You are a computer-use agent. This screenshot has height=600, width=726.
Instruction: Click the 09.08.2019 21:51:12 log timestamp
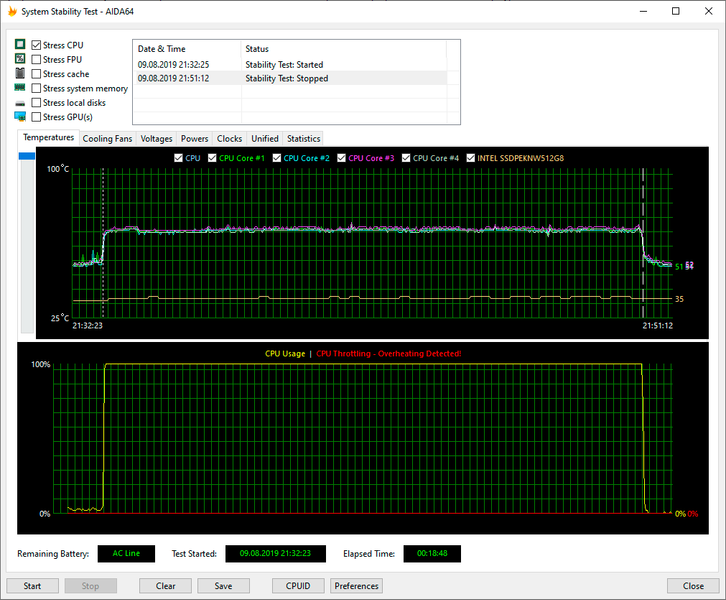coord(173,78)
